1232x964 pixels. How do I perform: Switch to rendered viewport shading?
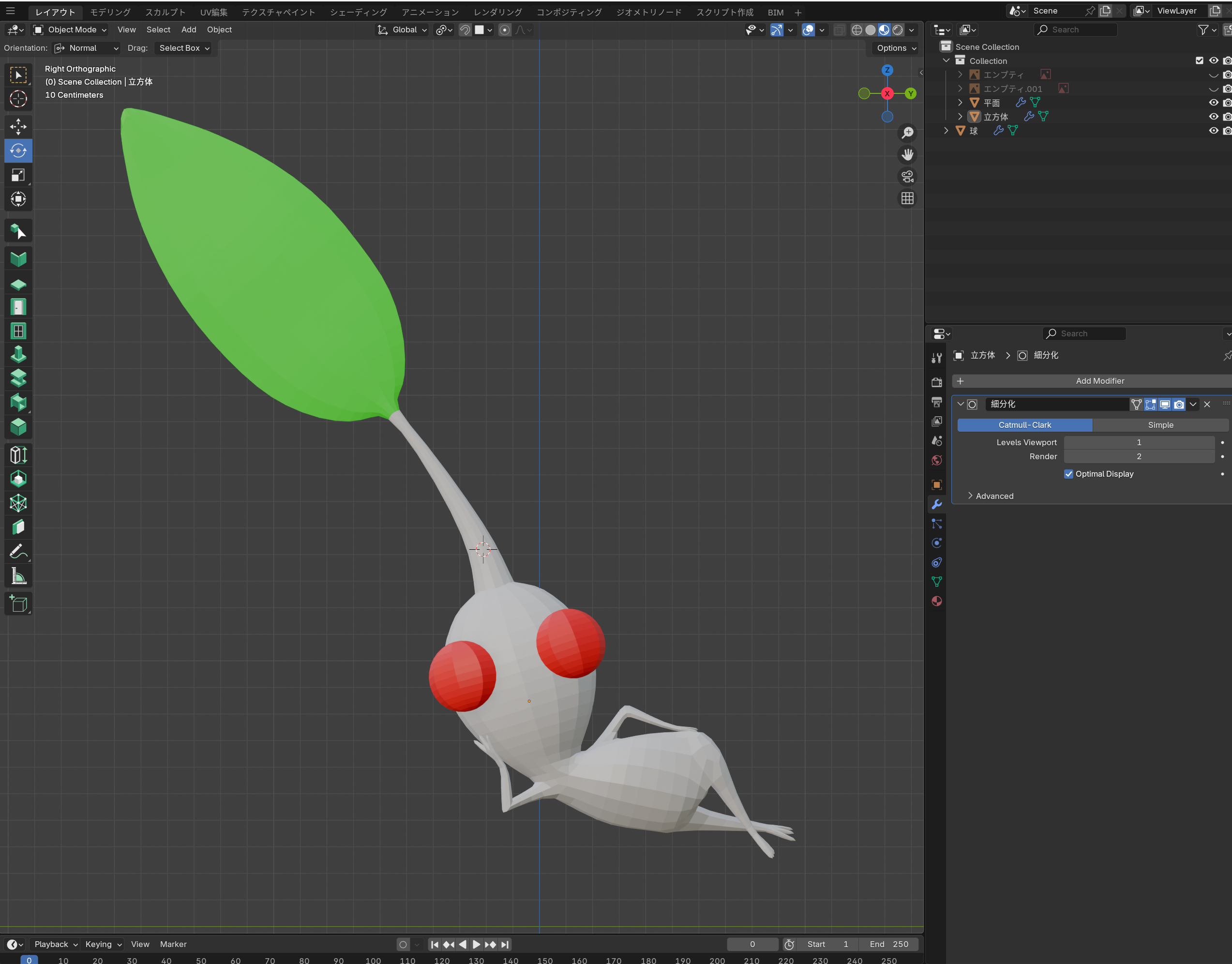[897, 30]
